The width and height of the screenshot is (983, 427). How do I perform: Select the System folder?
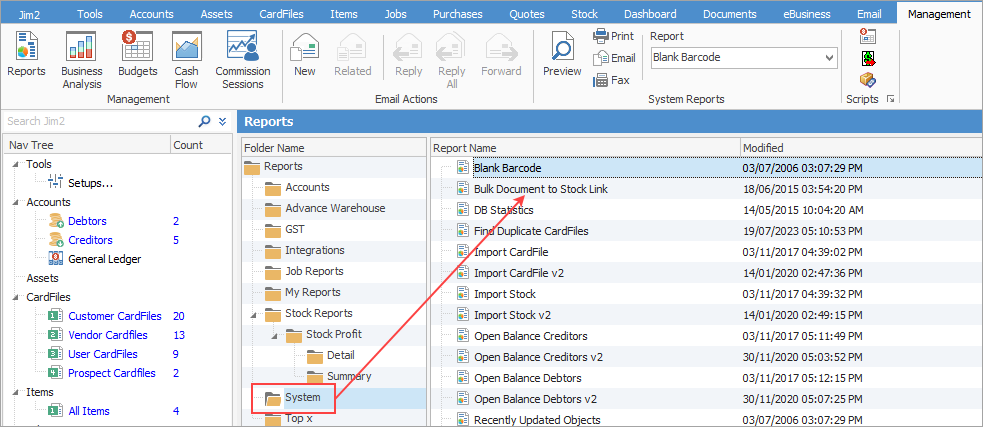302,398
